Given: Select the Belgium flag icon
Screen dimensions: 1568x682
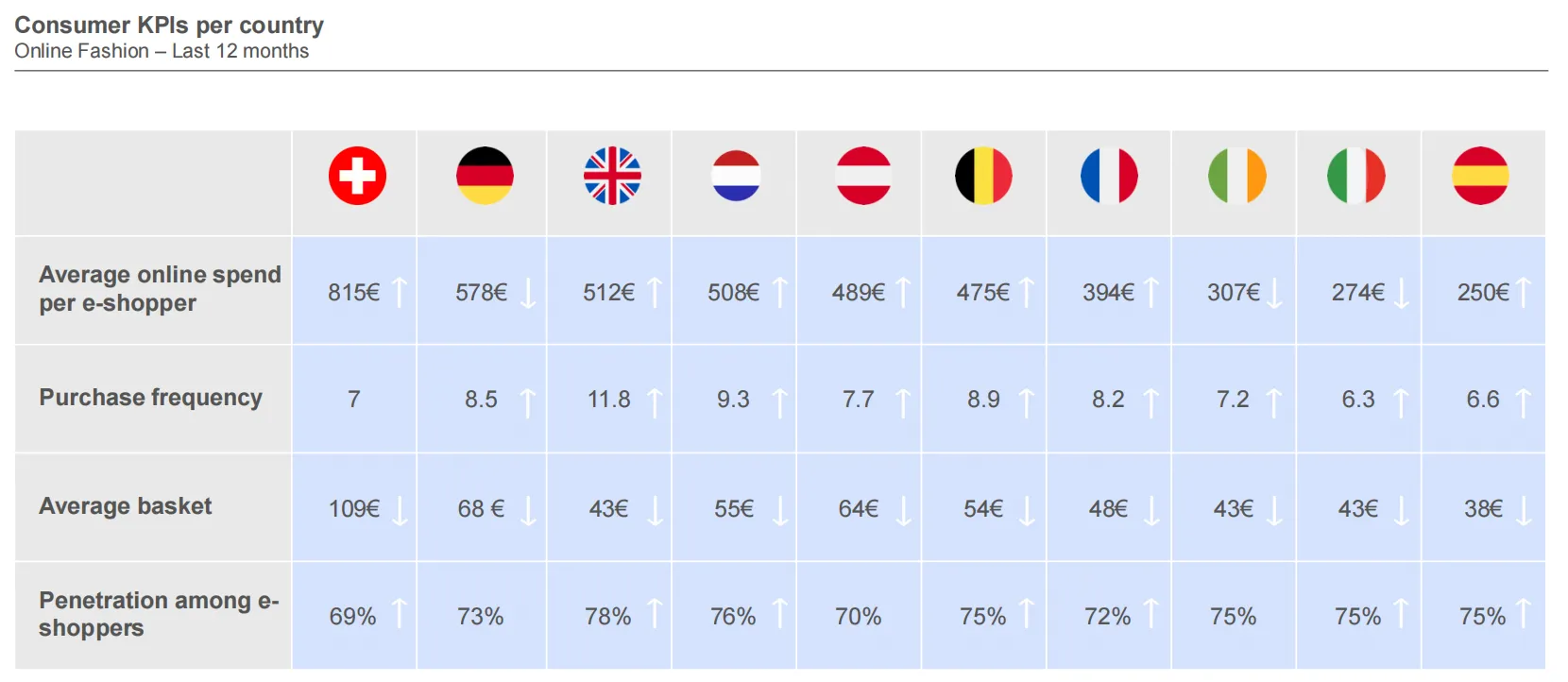Looking at the screenshot, I should click(x=983, y=176).
